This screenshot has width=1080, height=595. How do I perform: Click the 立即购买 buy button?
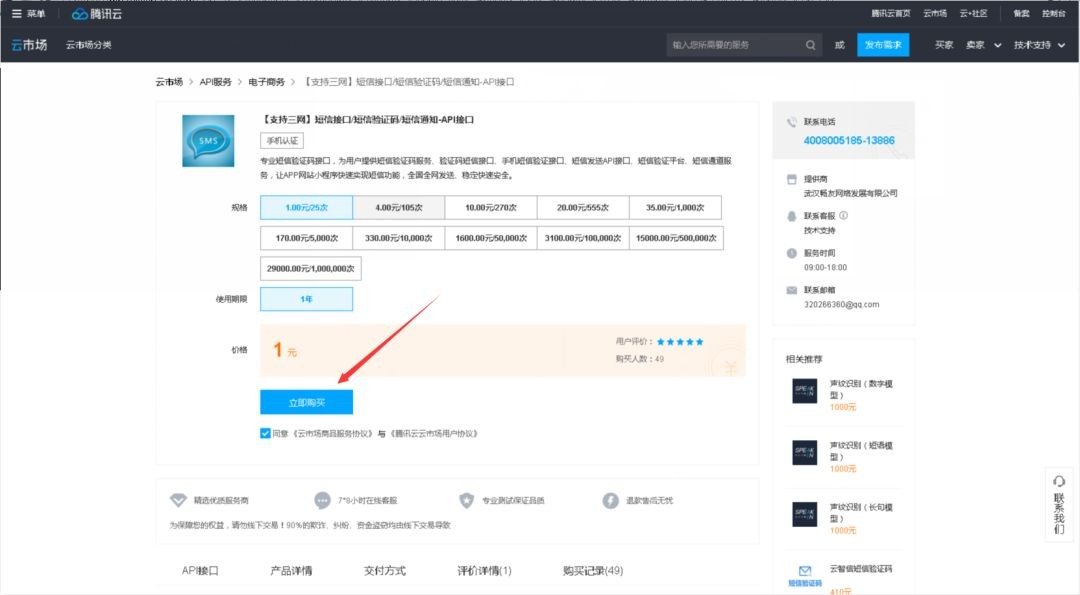coord(307,402)
